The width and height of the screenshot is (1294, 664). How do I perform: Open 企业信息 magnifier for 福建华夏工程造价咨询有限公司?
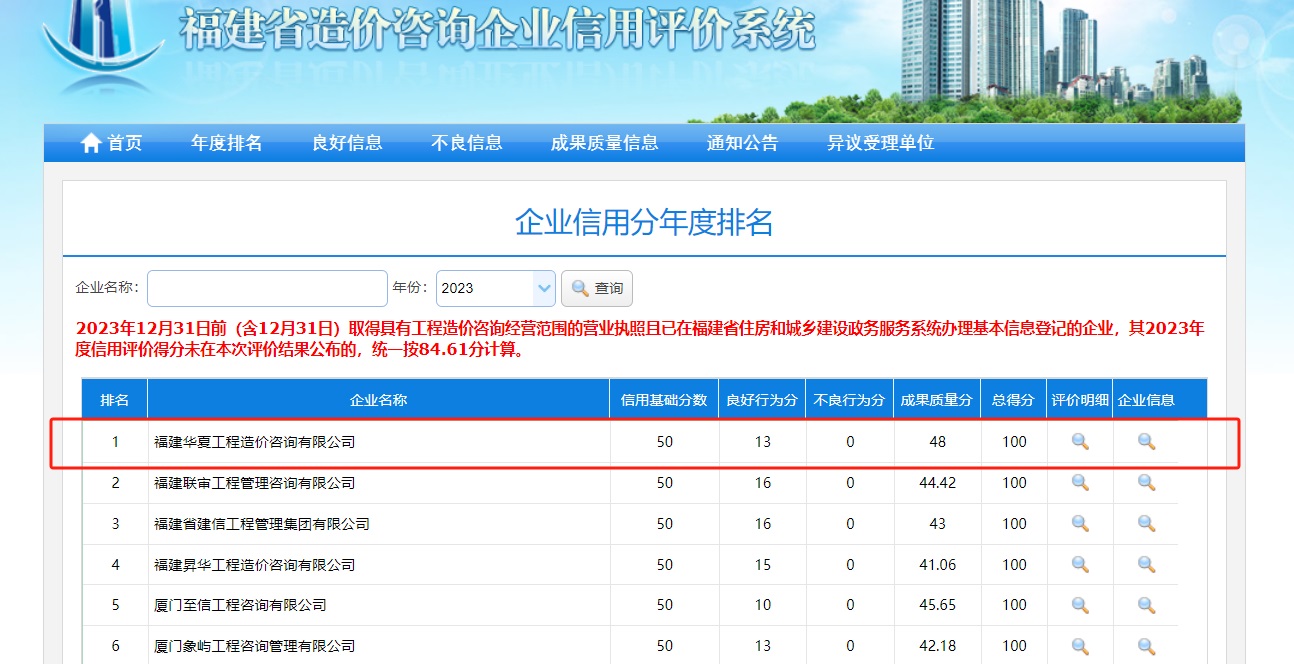pos(1146,442)
